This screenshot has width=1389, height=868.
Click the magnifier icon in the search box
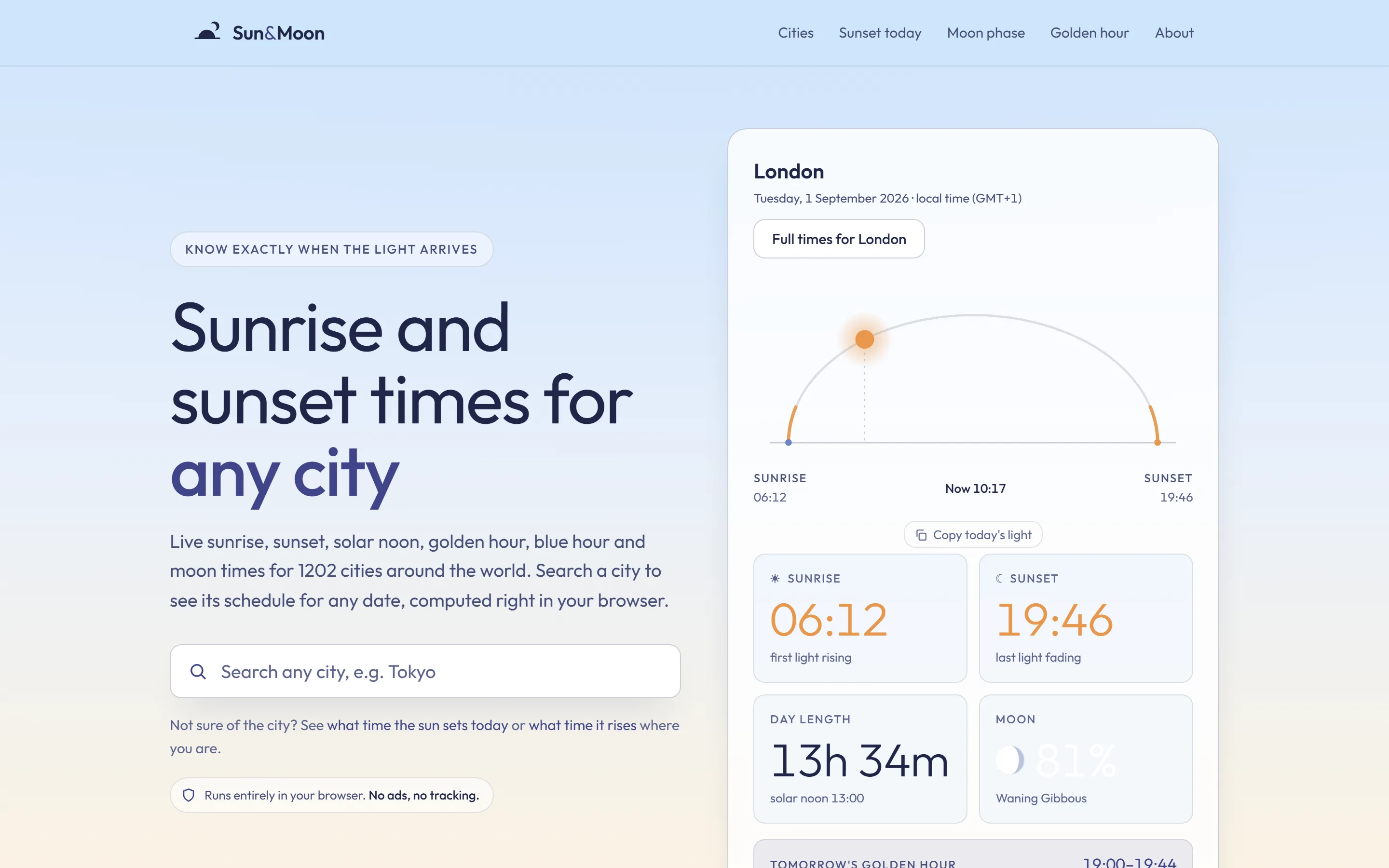198,671
